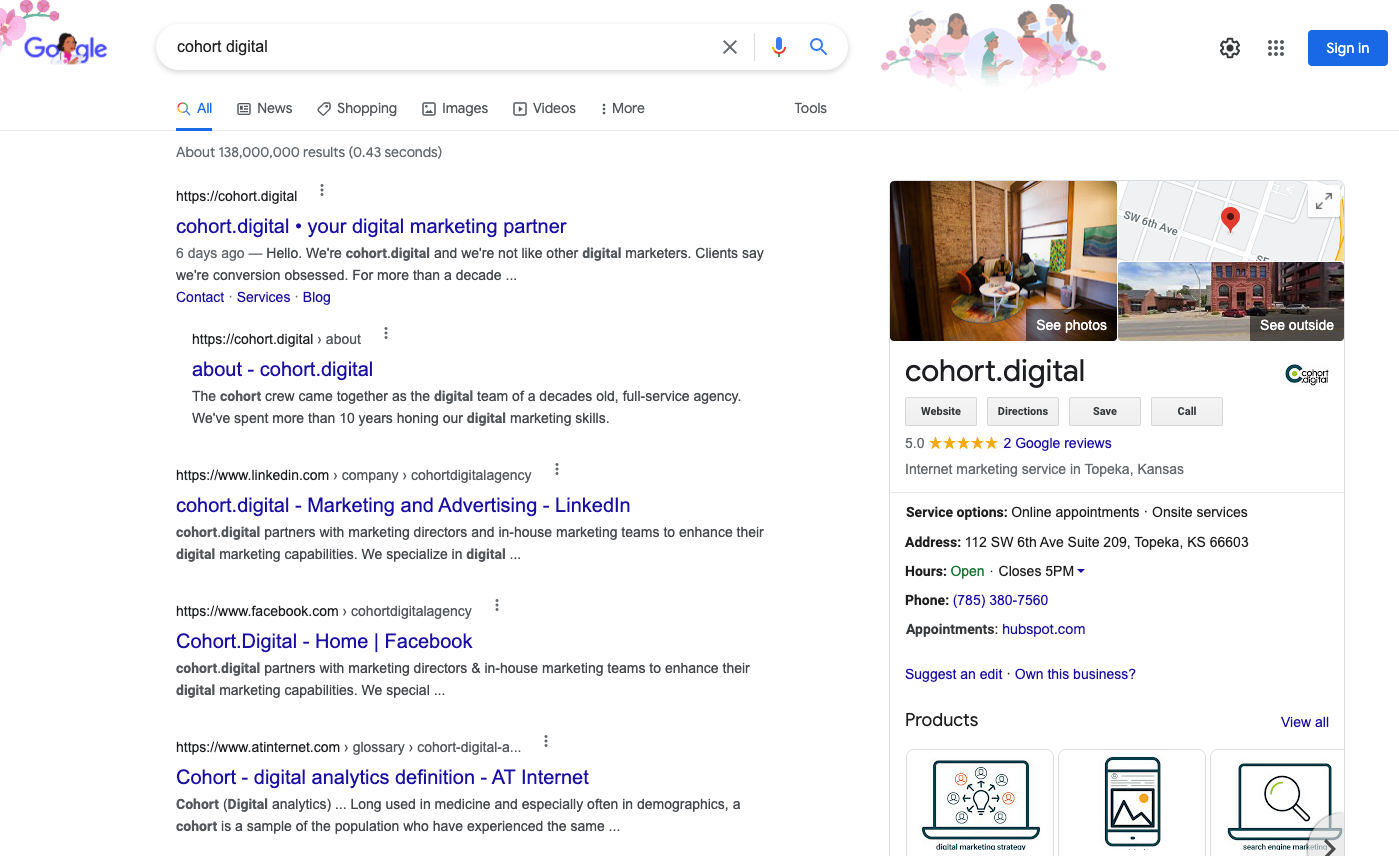Open the See outside street view thumbnail

tap(1231, 302)
